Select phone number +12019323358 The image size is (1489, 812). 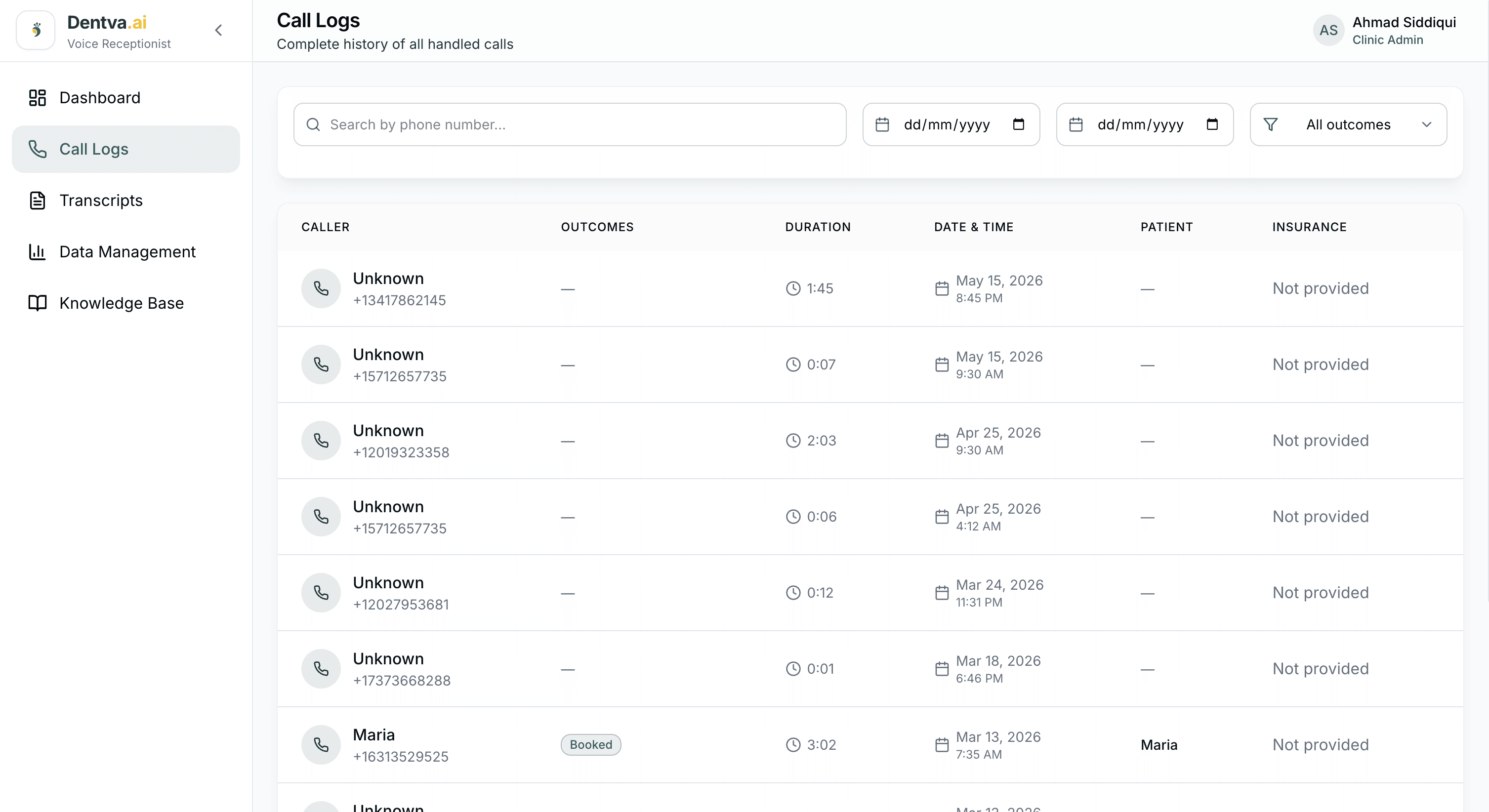pos(401,452)
